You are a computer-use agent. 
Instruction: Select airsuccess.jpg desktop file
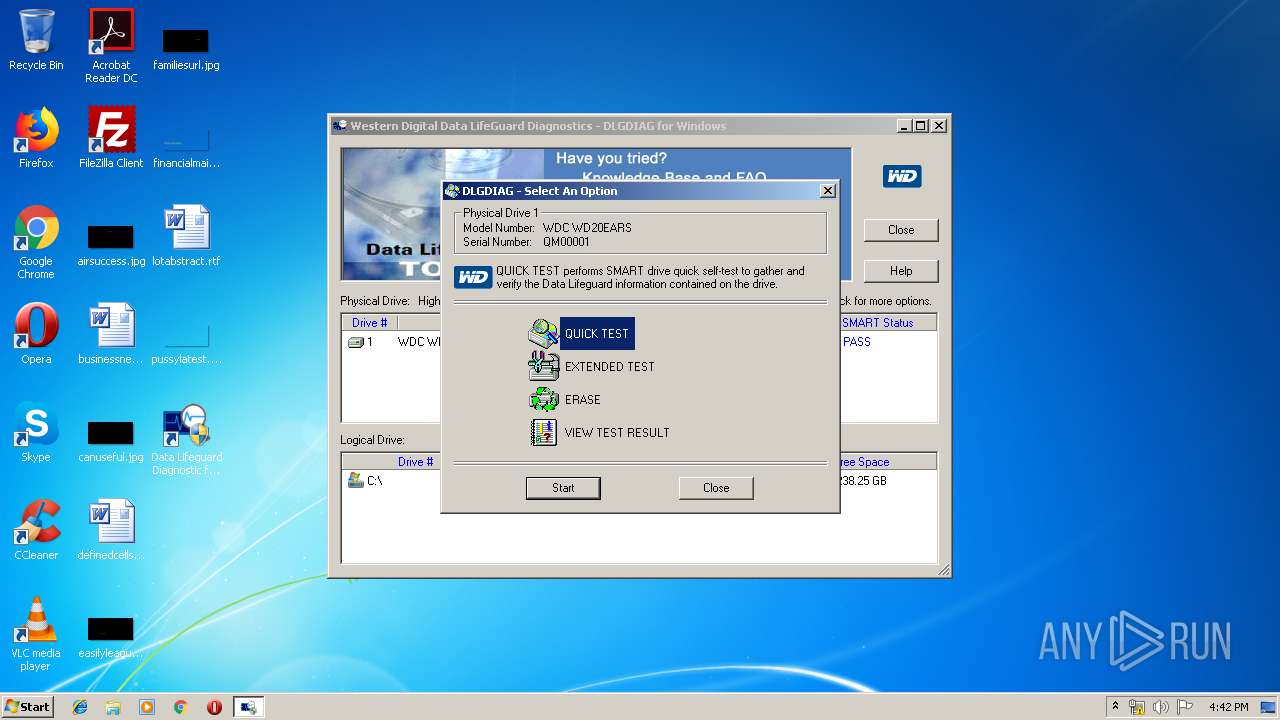pos(111,245)
